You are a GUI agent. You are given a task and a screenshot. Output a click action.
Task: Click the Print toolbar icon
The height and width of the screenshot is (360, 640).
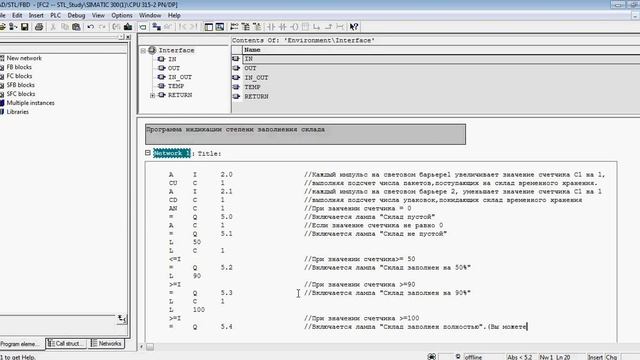(39, 27)
